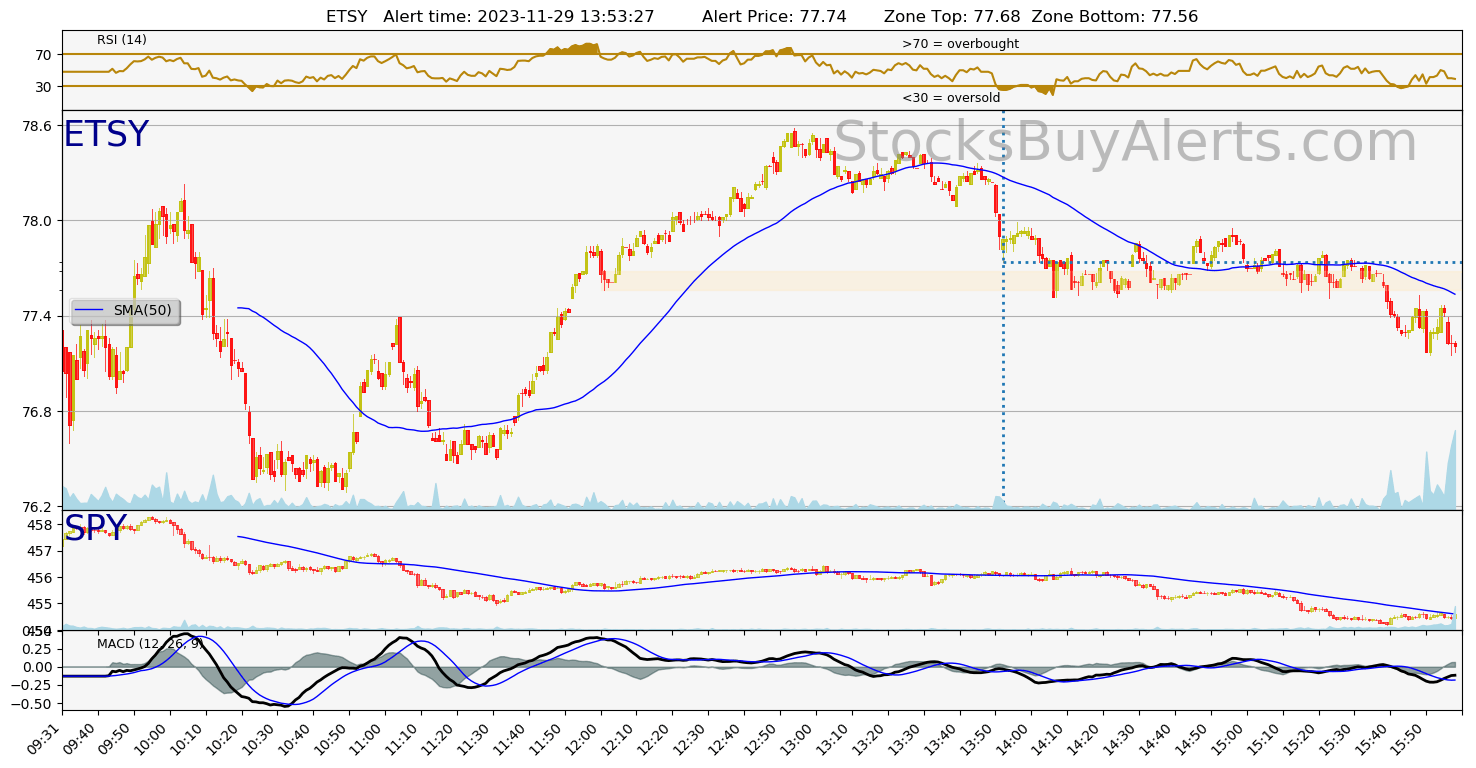Click the Zone Top 77.68 text
Screen dimensions: 1476x768
(x=950, y=17)
